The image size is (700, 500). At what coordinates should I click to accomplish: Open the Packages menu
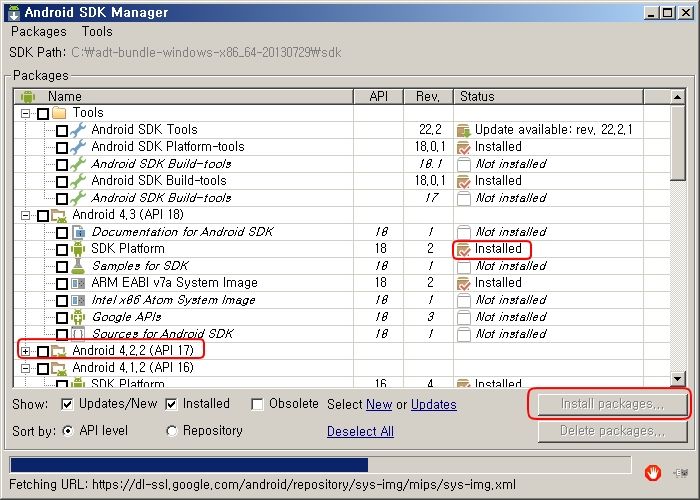coord(39,32)
